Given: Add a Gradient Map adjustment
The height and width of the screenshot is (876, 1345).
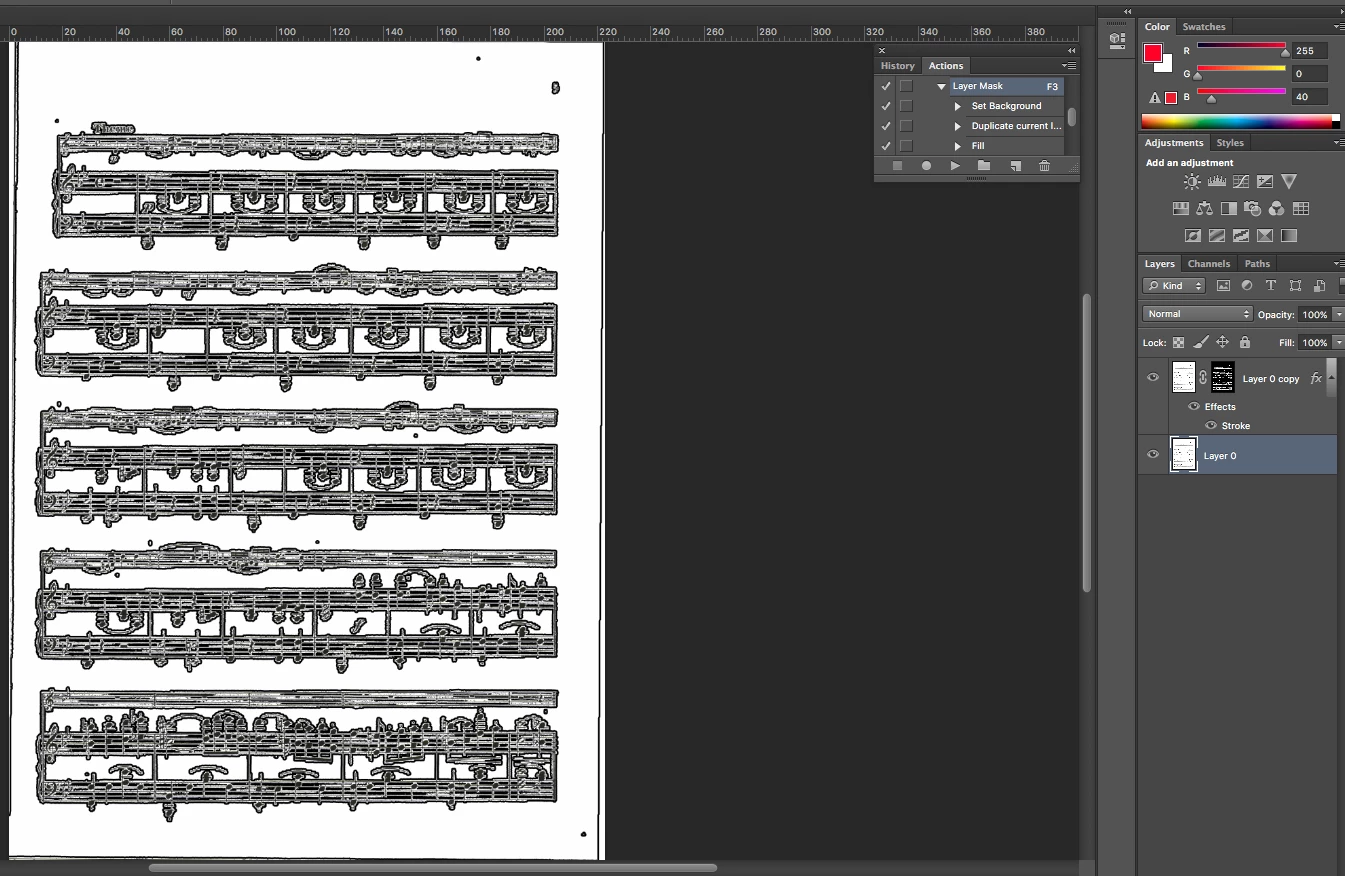Looking at the screenshot, I should click(x=1289, y=236).
